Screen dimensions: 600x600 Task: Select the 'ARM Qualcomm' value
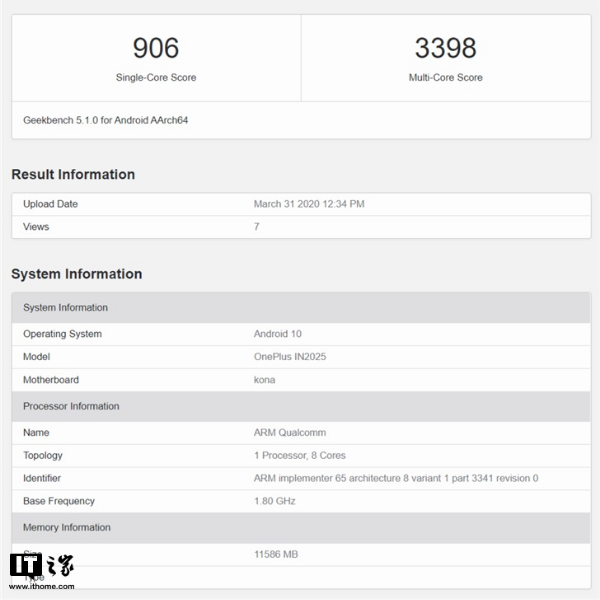(290, 432)
